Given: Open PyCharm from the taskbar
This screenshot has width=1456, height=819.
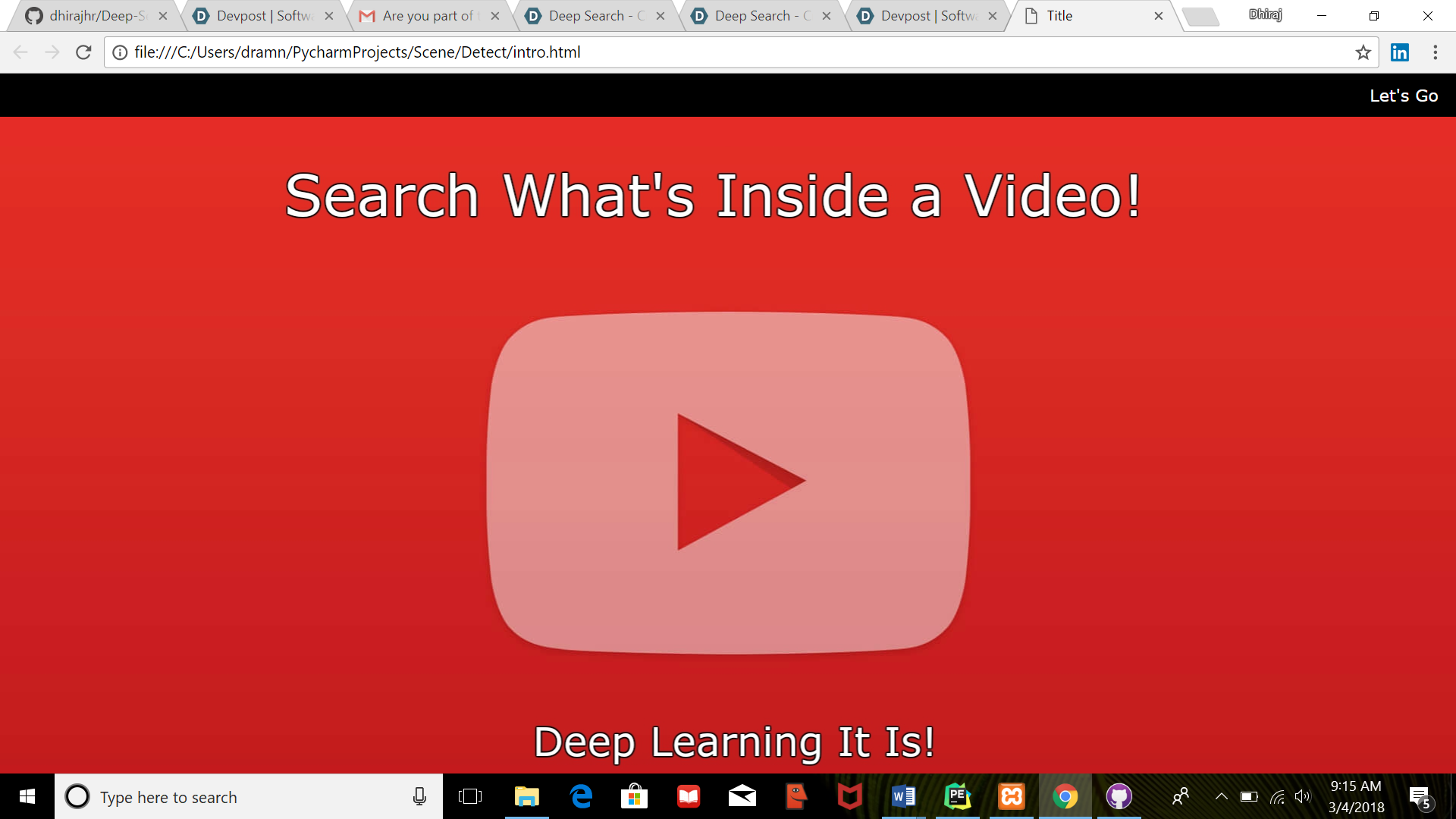Looking at the screenshot, I should (x=957, y=796).
